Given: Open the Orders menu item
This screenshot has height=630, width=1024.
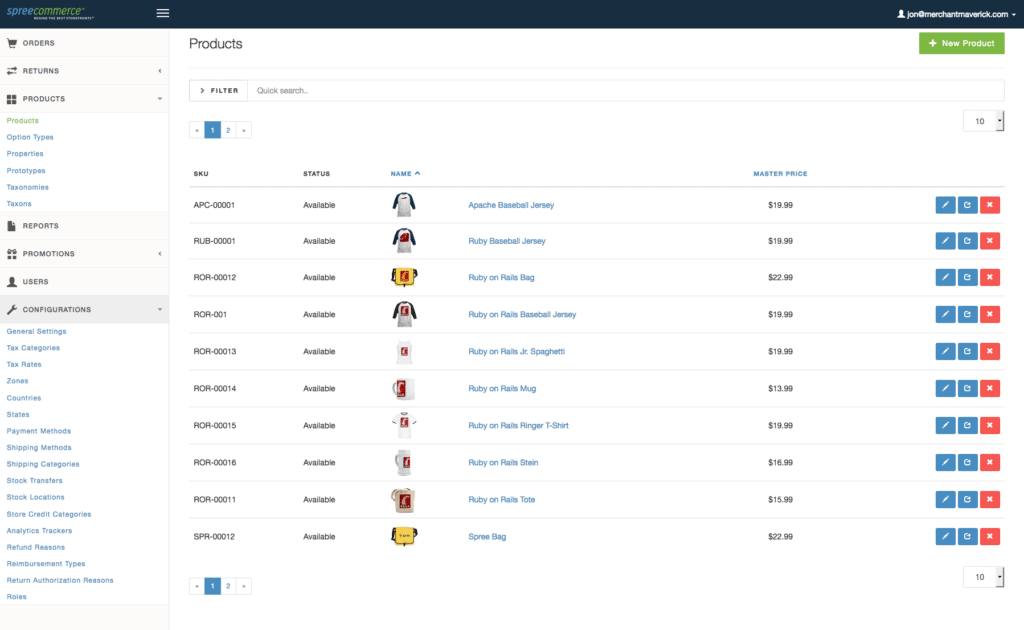Looking at the screenshot, I should (x=84, y=43).
